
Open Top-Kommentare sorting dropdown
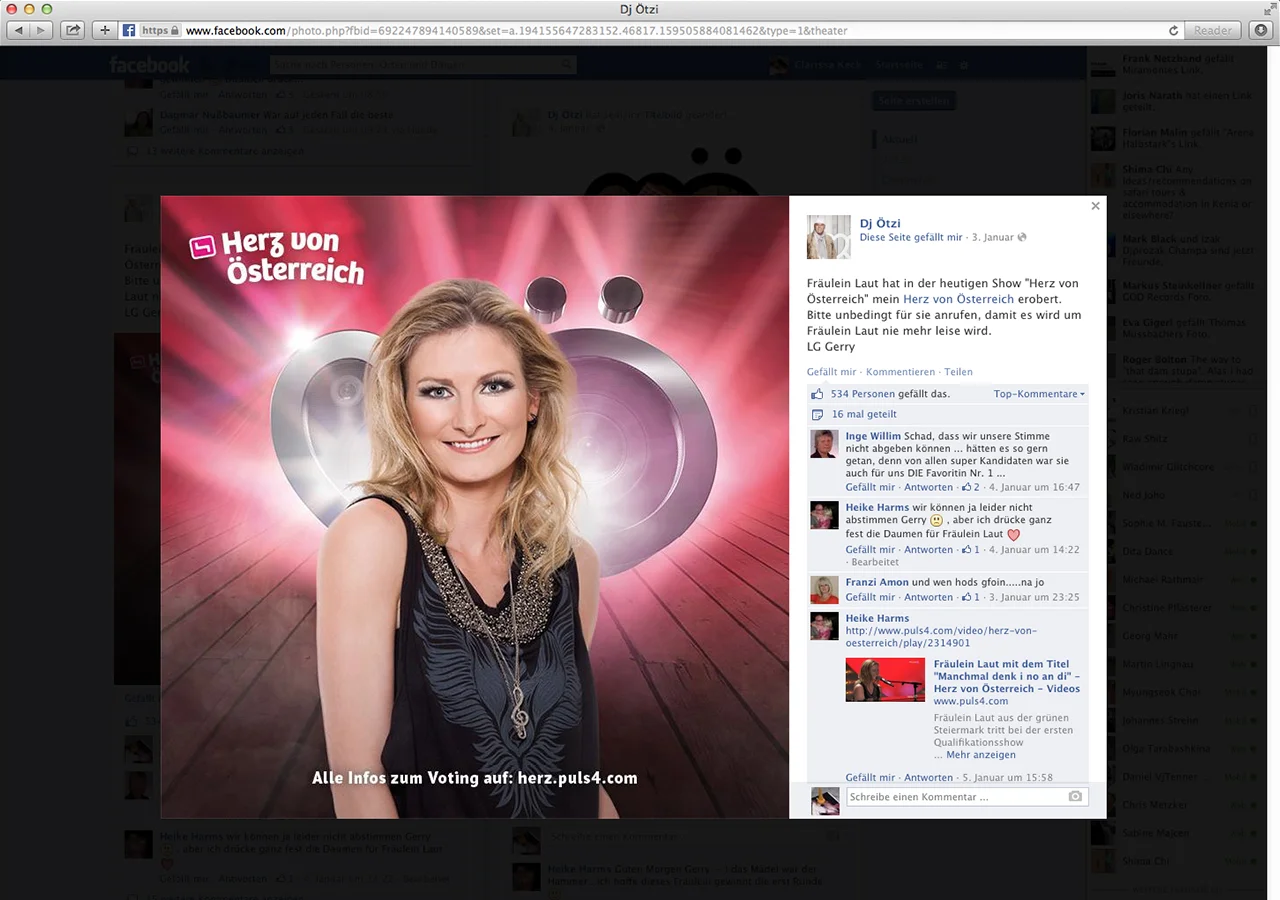(x=1039, y=394)
